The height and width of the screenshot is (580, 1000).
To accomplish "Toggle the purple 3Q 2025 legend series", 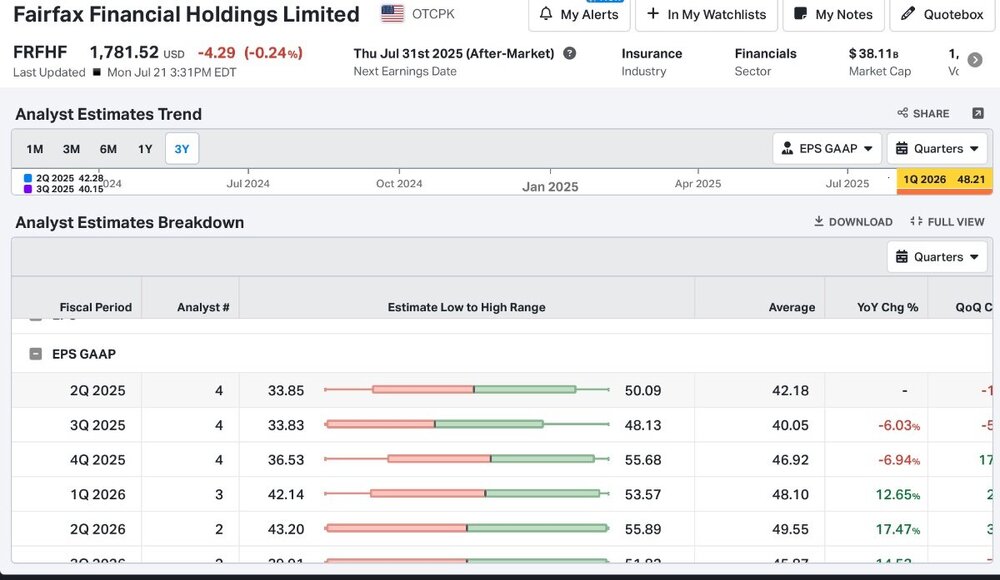I will pos(62,189).
